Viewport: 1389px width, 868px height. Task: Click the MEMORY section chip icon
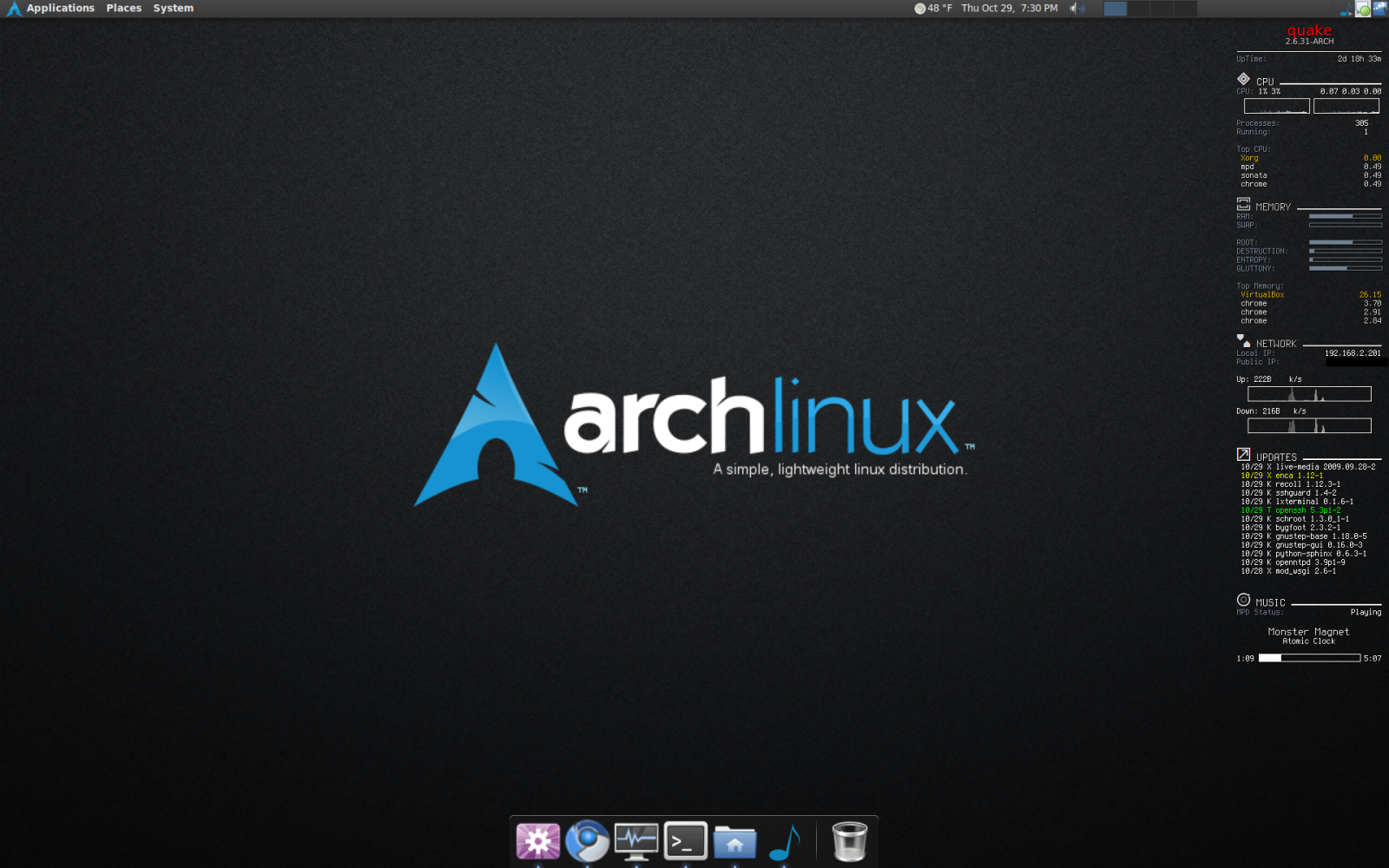1243,205
